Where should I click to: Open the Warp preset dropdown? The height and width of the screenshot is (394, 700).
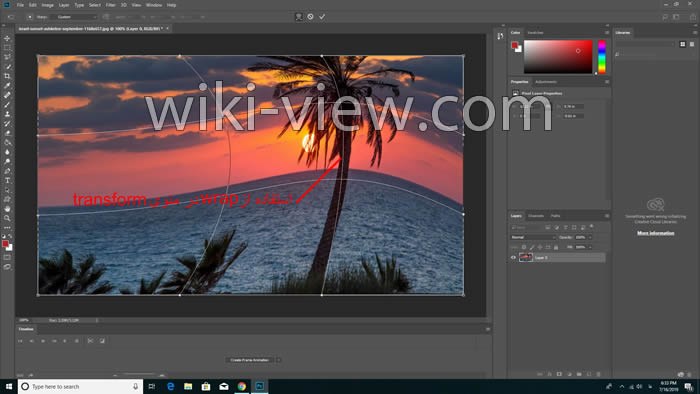point(76,17)
